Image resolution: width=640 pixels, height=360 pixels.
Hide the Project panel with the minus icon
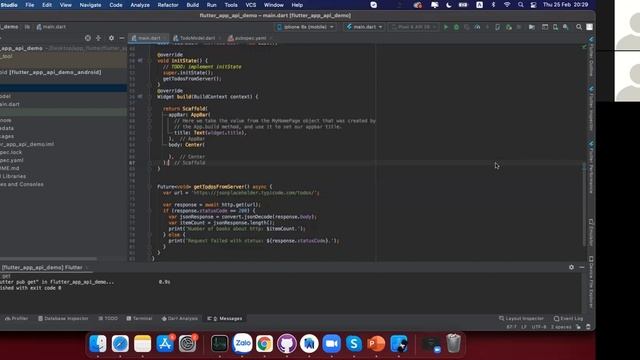coord(122,38)
